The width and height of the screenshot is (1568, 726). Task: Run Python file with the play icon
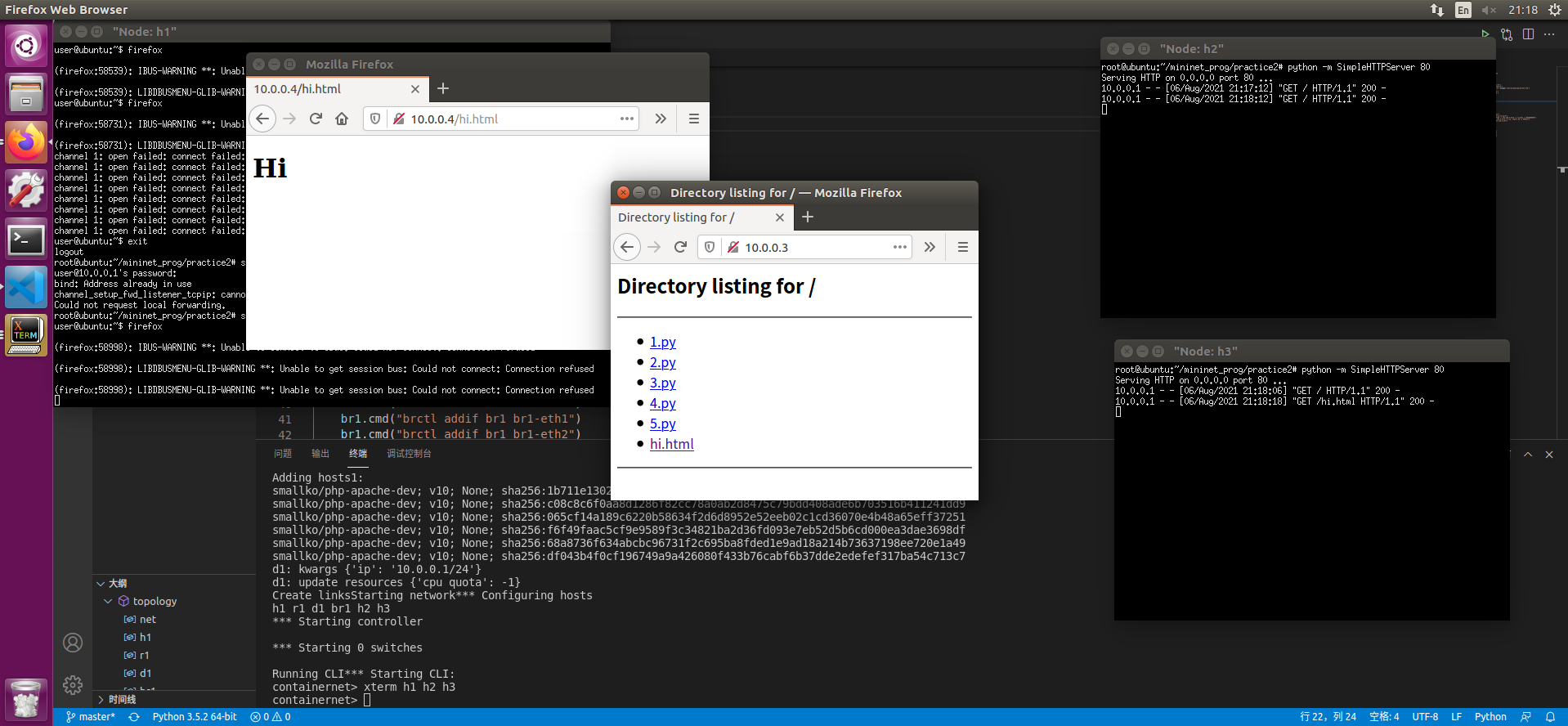[x=1485, y=34]
